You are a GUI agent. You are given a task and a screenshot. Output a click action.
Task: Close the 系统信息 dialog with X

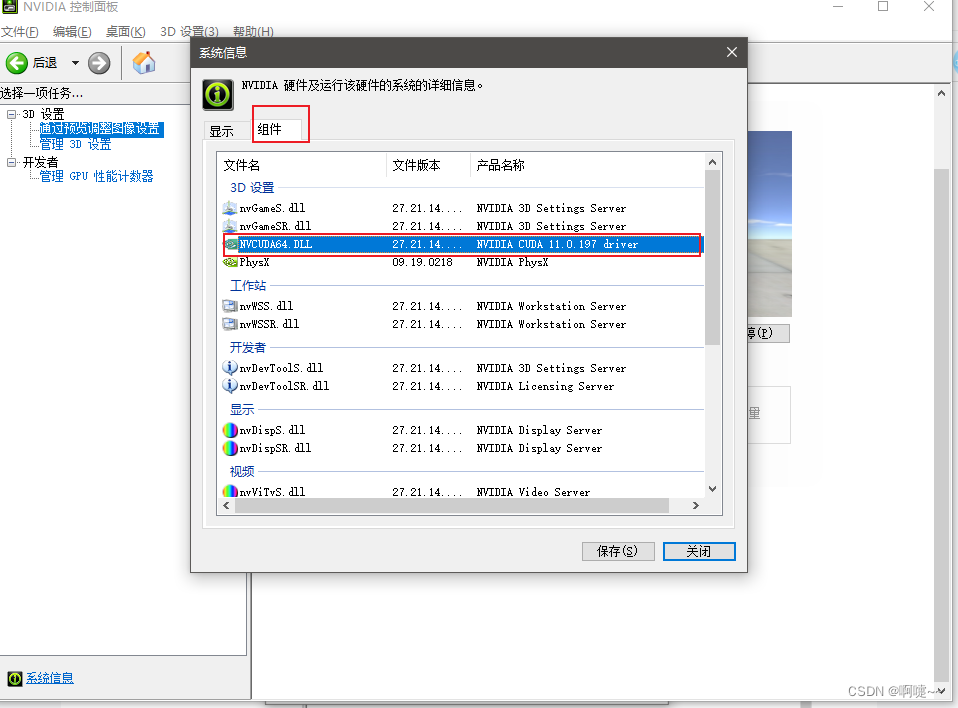[x=732, y=53]
